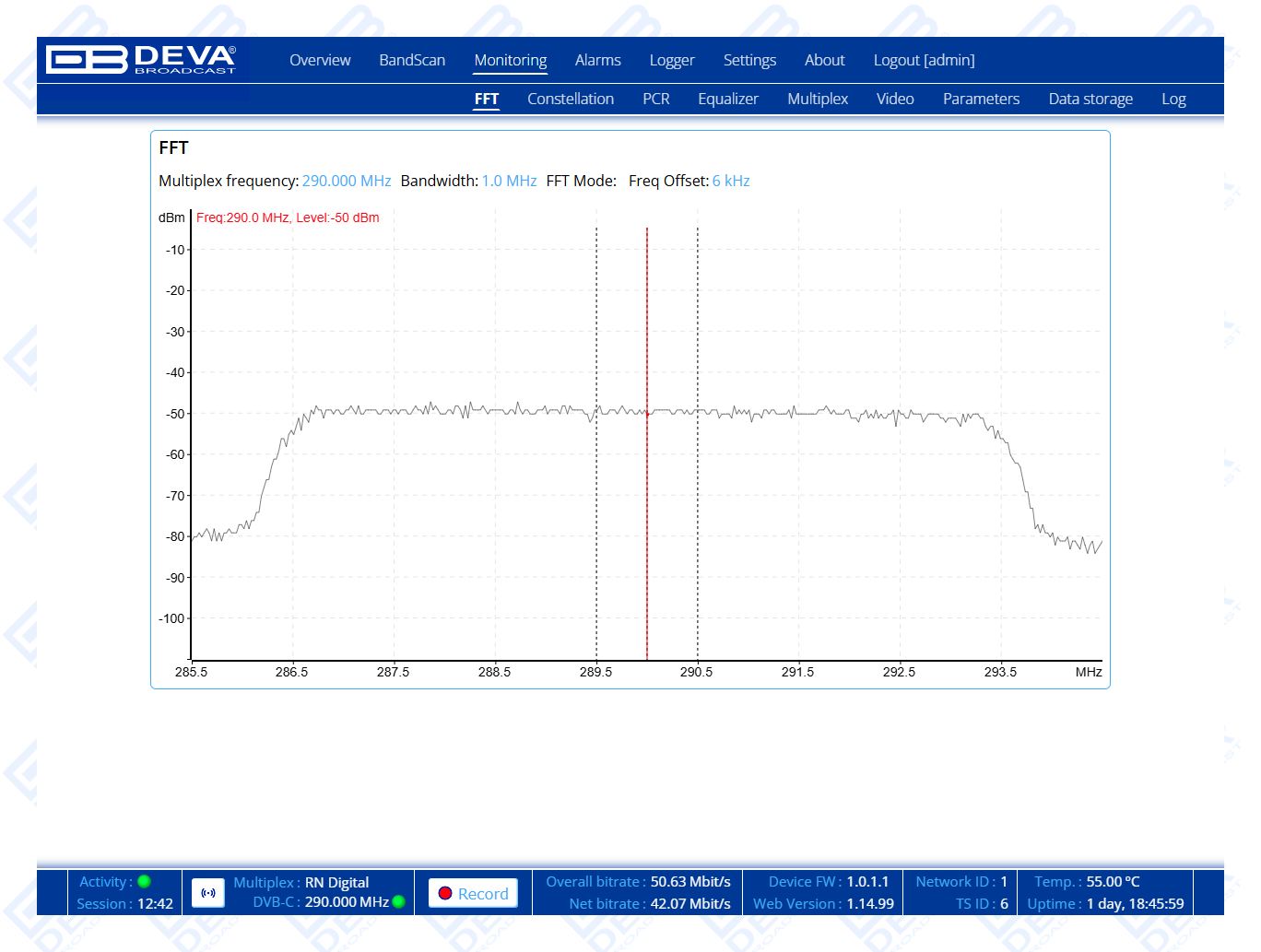This screenshot has height=952, width=1261.
Task: Show the Multiplex tab
Action: click(818, 100)
